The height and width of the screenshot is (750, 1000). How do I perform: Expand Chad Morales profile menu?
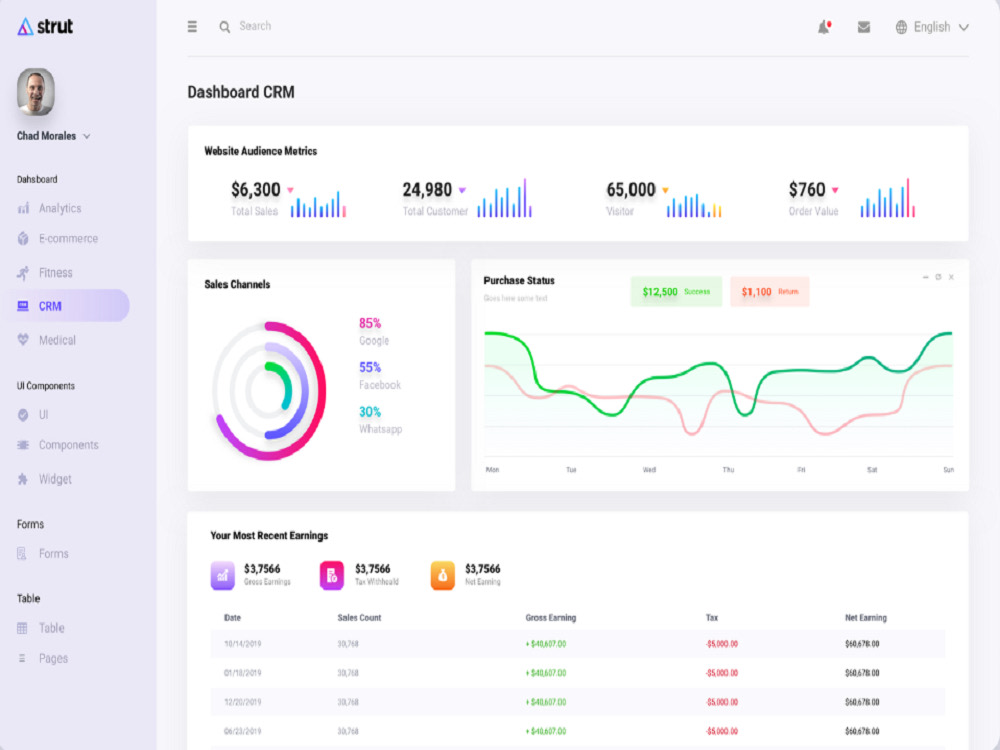click(x=87, y=136)
